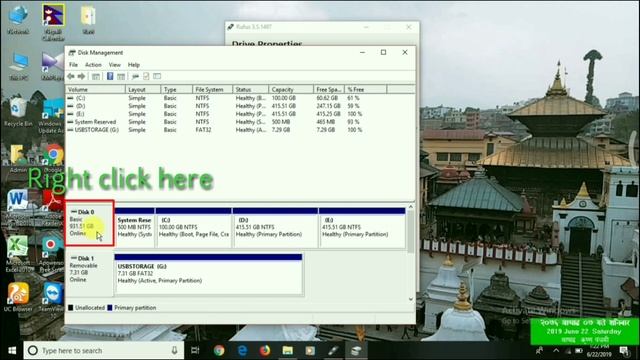Select the Google Chrome desktop icon

pyautogui.click(x=53, y=158)
